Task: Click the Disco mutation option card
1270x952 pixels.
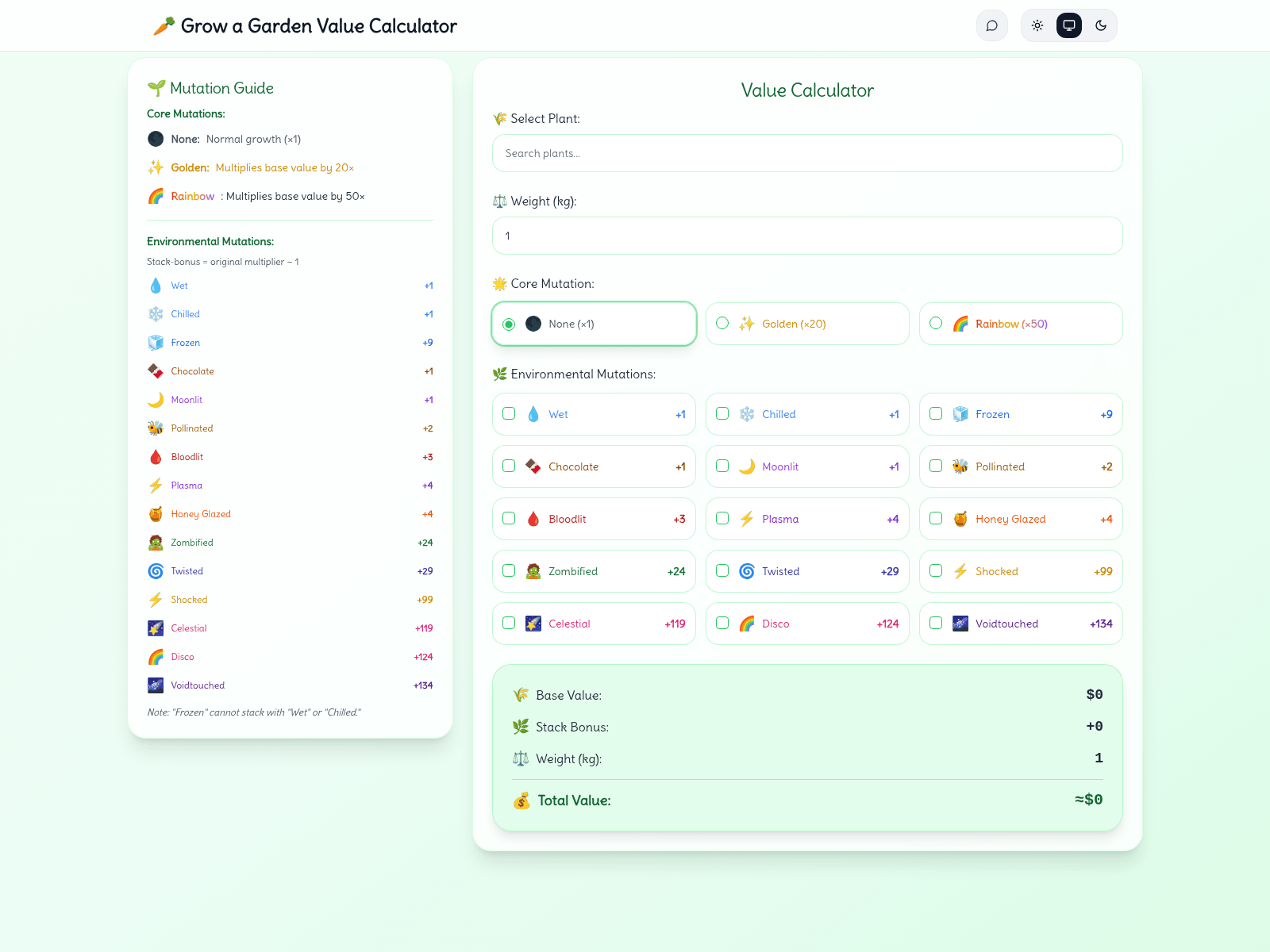Action: pos(806,624)
